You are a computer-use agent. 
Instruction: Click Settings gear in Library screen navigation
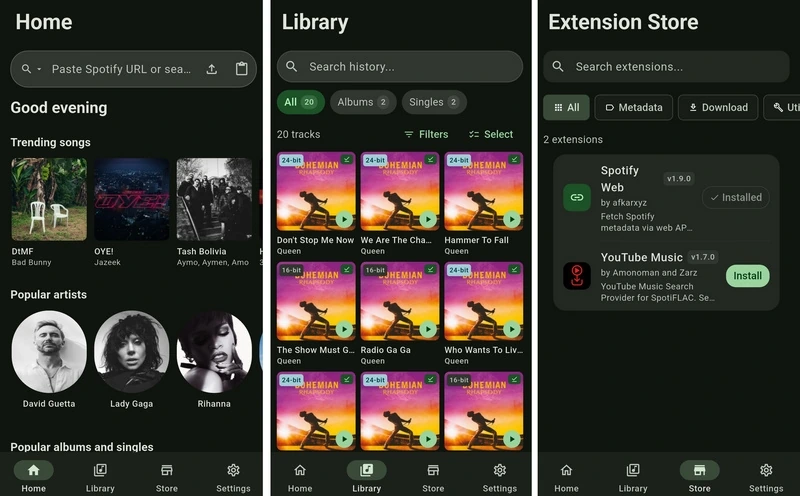click(x=499, y=470)
